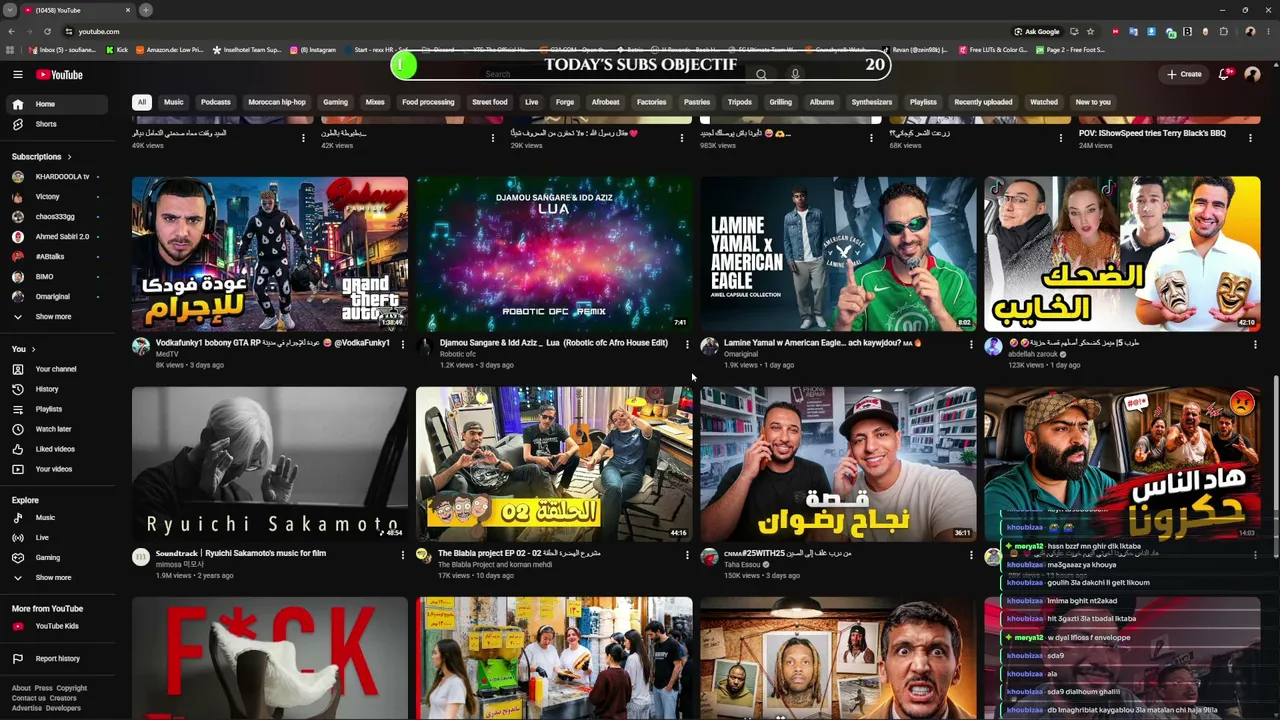This screenshot has width=1280, height=720.
Task: Open video title 'Vodkafunky1 bobony GTA RP'
Action: [272, 343]
